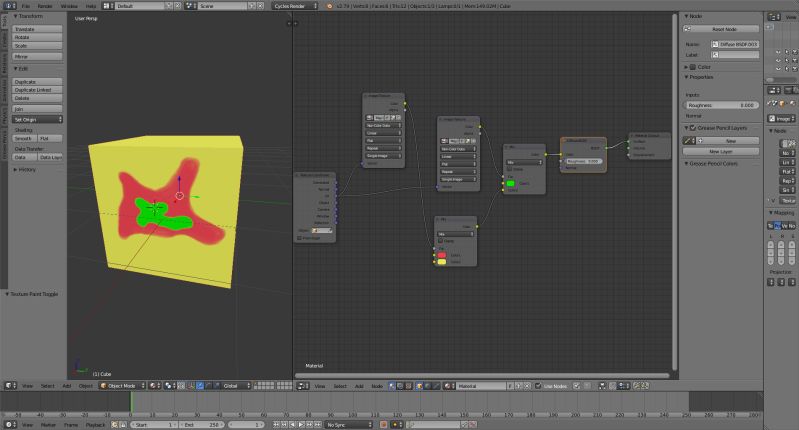The width and height of the screenshot is (799, 430).
Task: Select the compositing nodes tree type icon
Action: coord(400,386)
